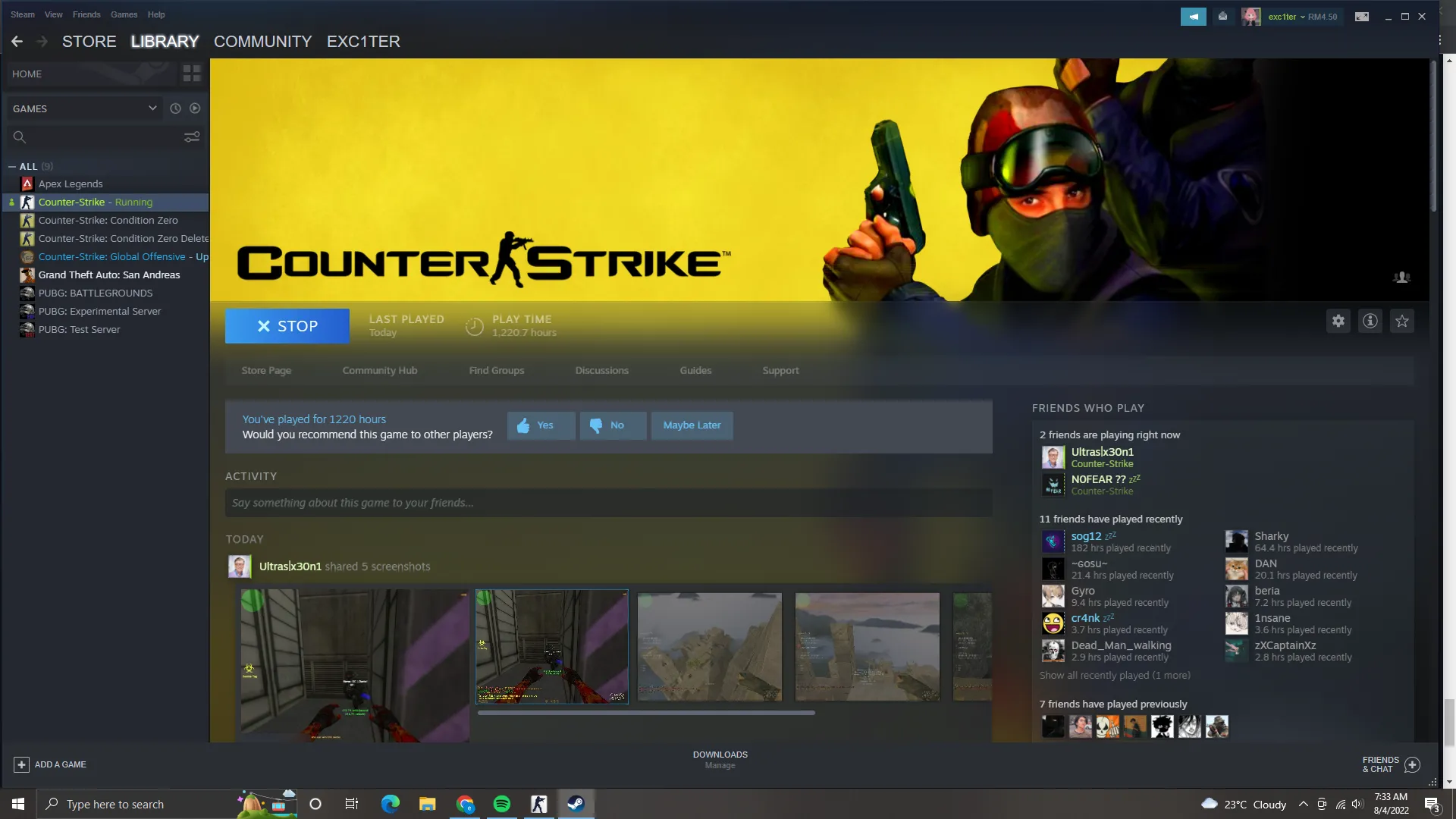Screen dimensions: 1456x819
Task: Click the Add a Game plus icon
Action: 21,764
